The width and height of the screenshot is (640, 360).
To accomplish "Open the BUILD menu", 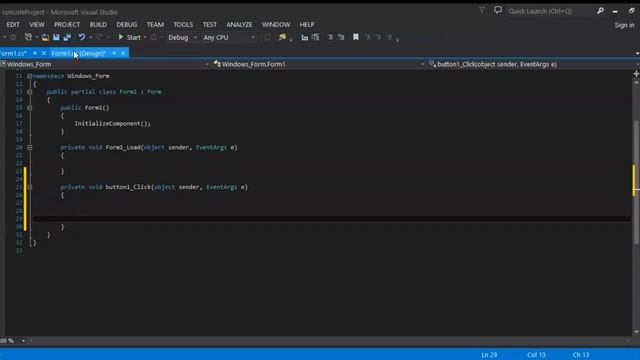I will [x=98, y=24].
